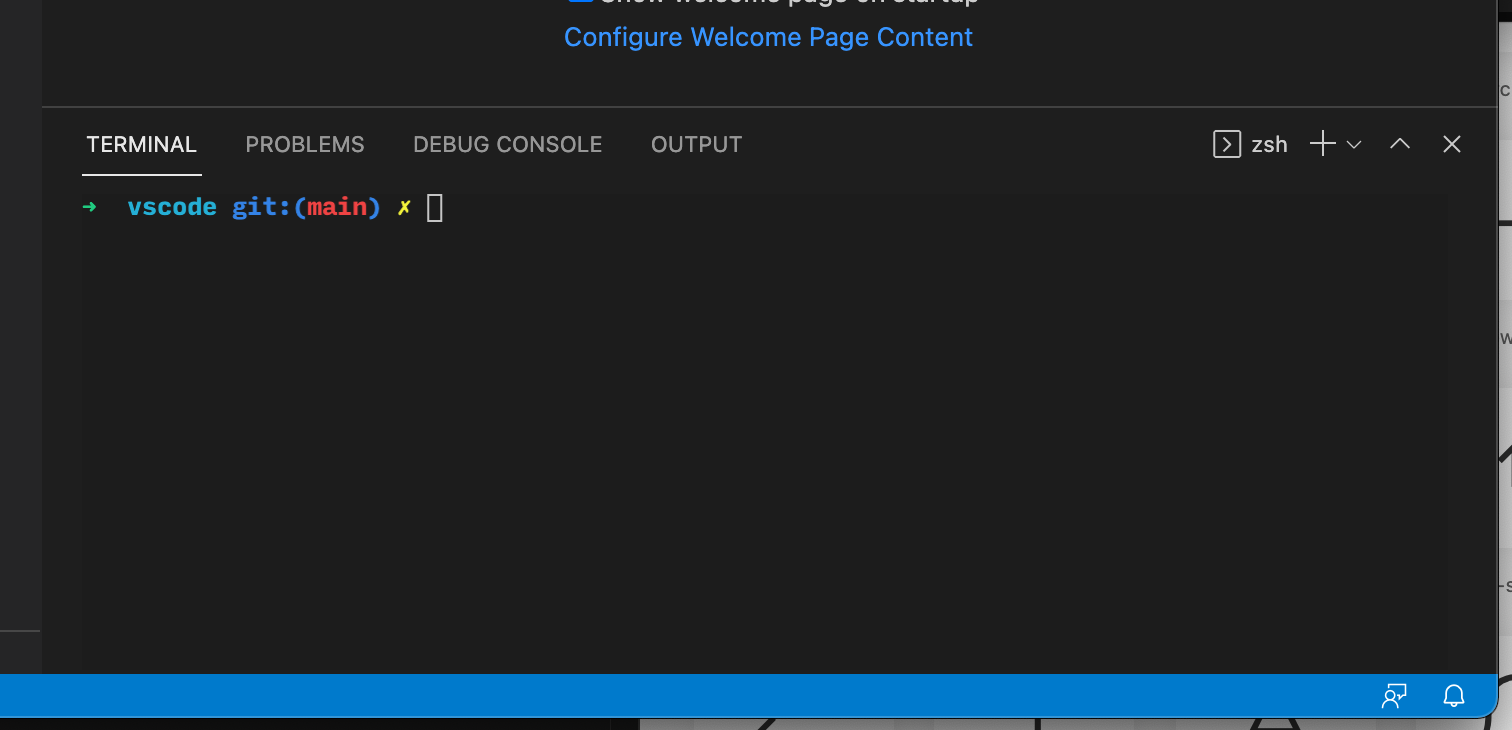Create a new terminal with the plus icon
This screenshot has width=1512, height=730.
click(x=1321, y=144)
